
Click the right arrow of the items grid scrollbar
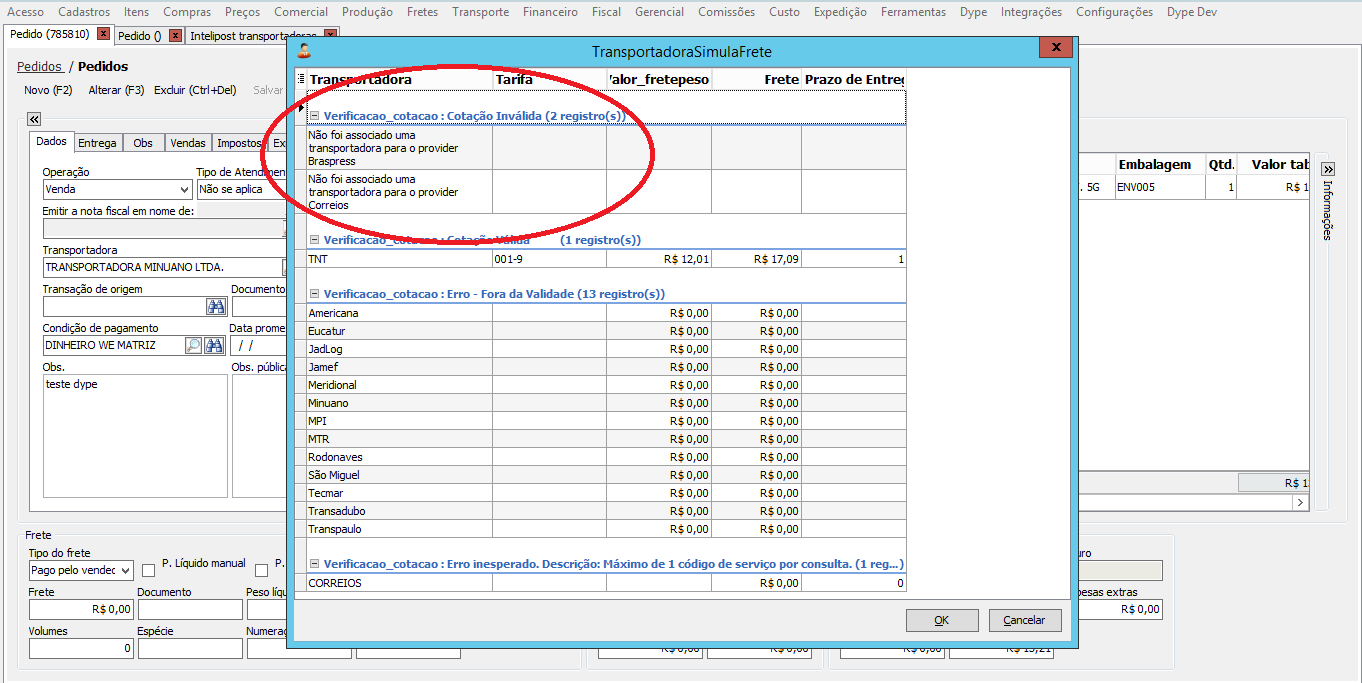pyautogui.click(x=1301, y=503)
